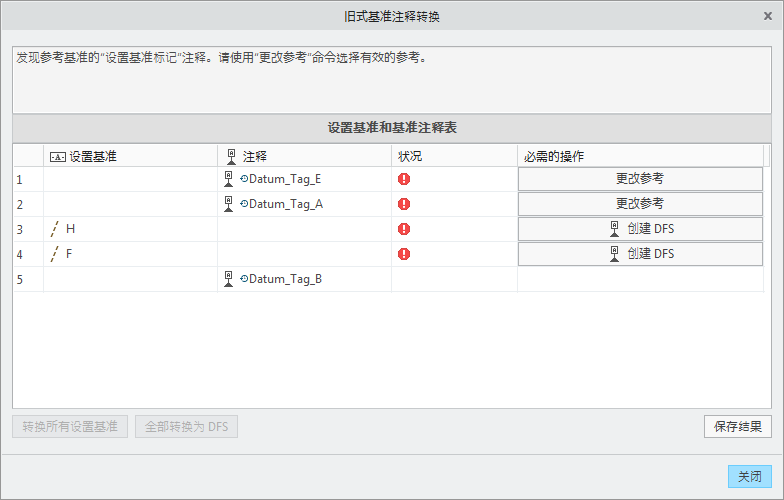The height and width of the screenshot is (500, 784).
Task: Click the error status icon in row 1
Action: pos(404,179)
